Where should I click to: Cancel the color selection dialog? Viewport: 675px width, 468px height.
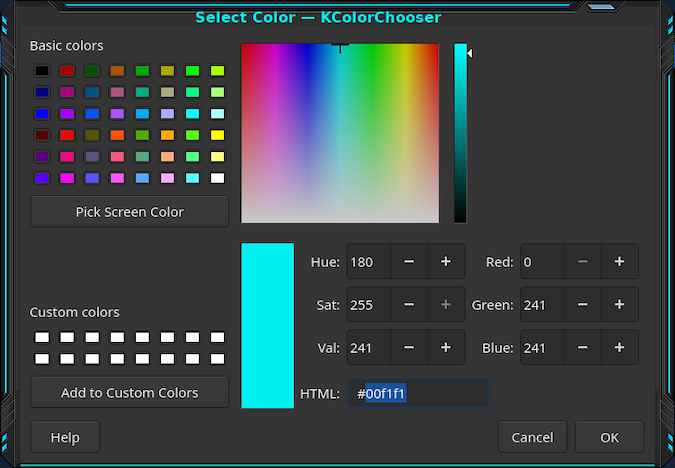coord(532,437)
